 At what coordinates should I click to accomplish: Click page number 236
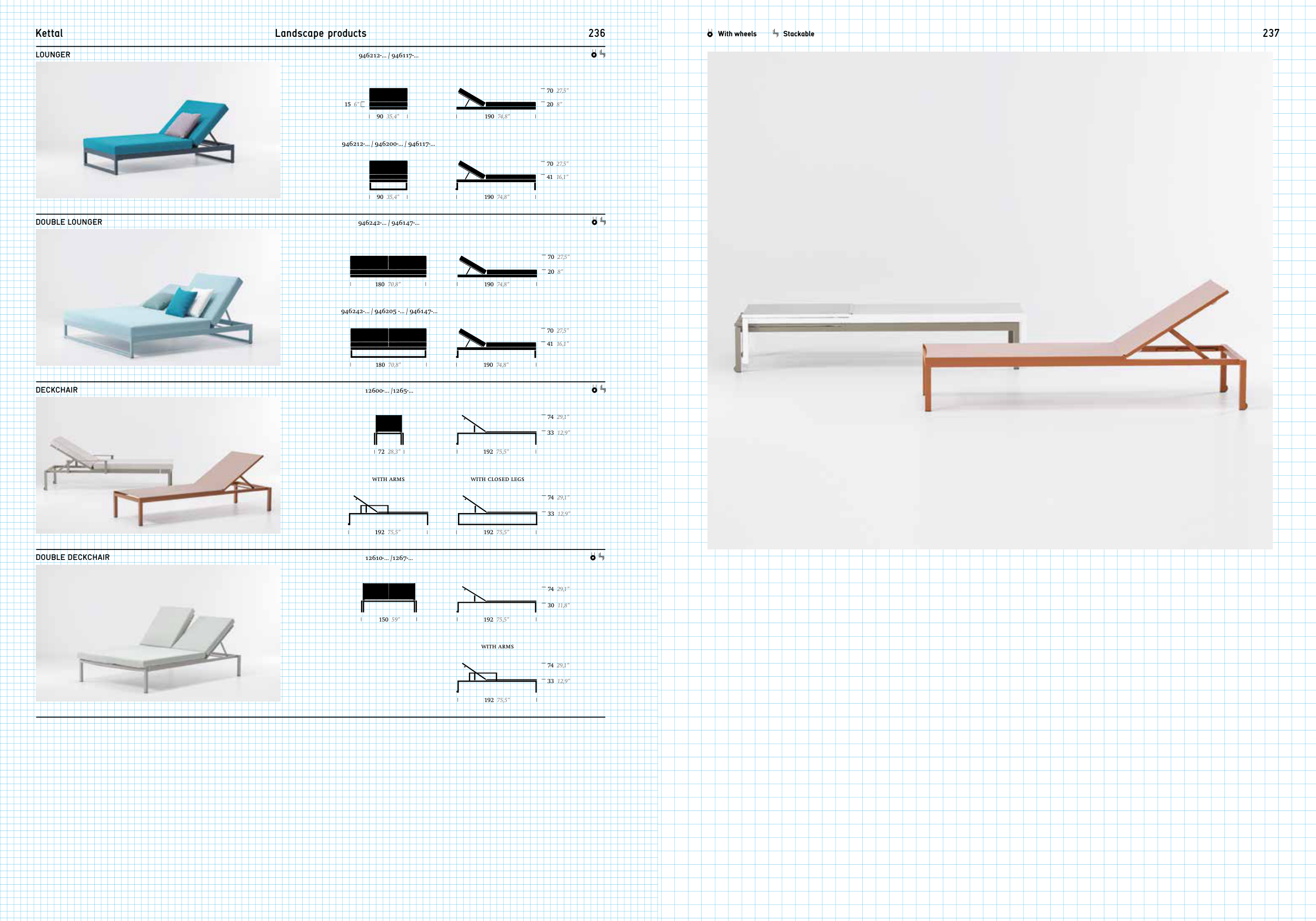click(x=596, y=33)
